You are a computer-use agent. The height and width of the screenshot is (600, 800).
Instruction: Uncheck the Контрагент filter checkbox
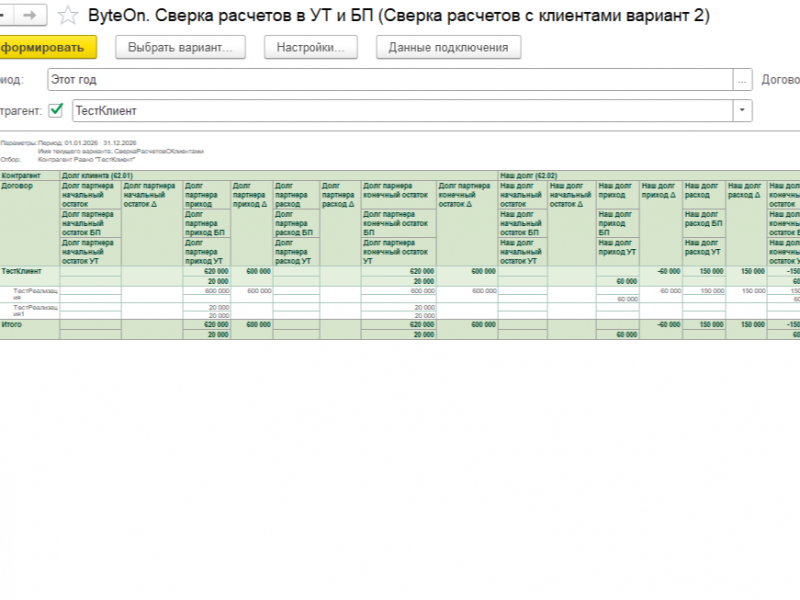pos(56,110)
